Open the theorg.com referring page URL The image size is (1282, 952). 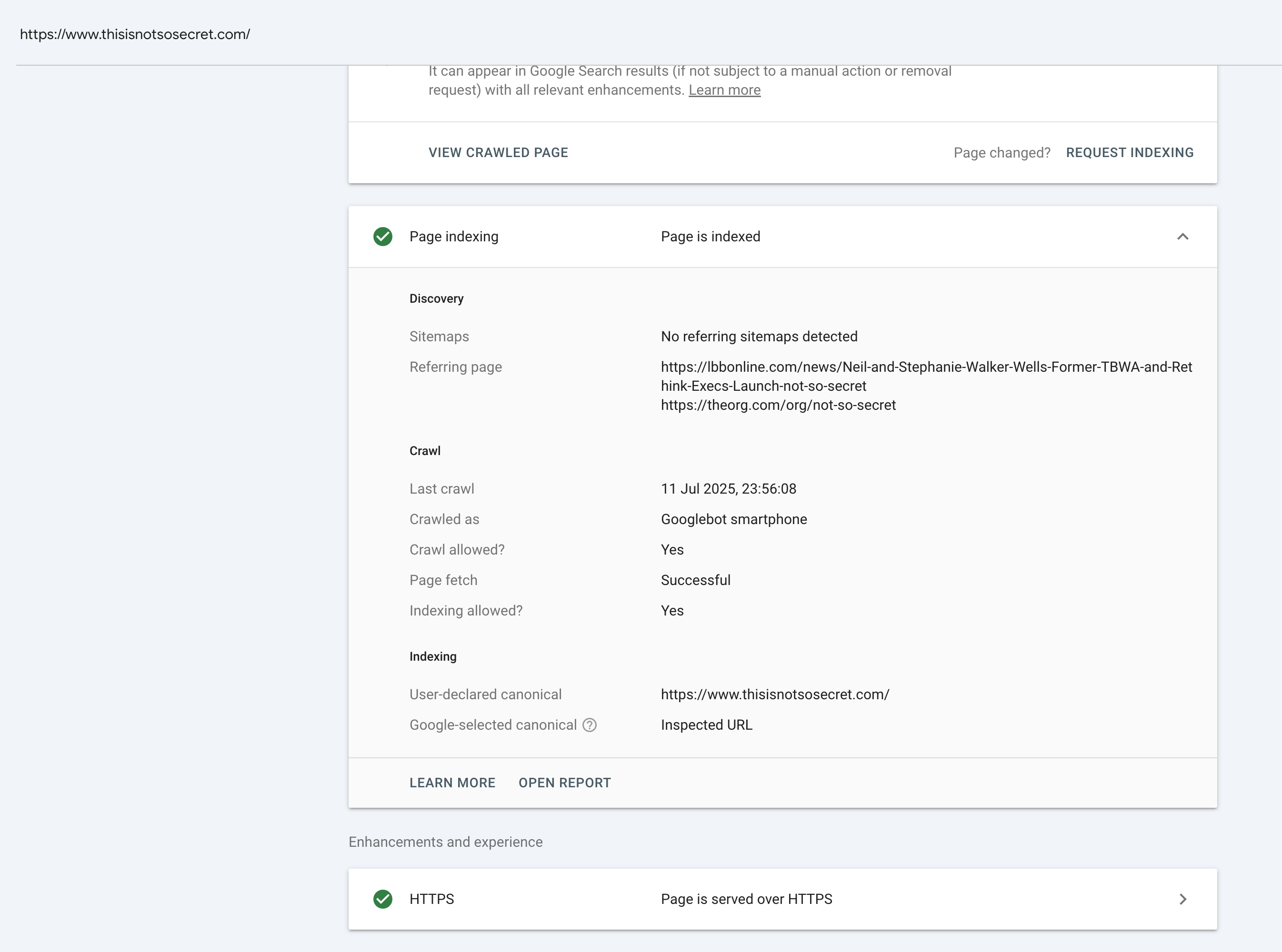pos(778,405)
